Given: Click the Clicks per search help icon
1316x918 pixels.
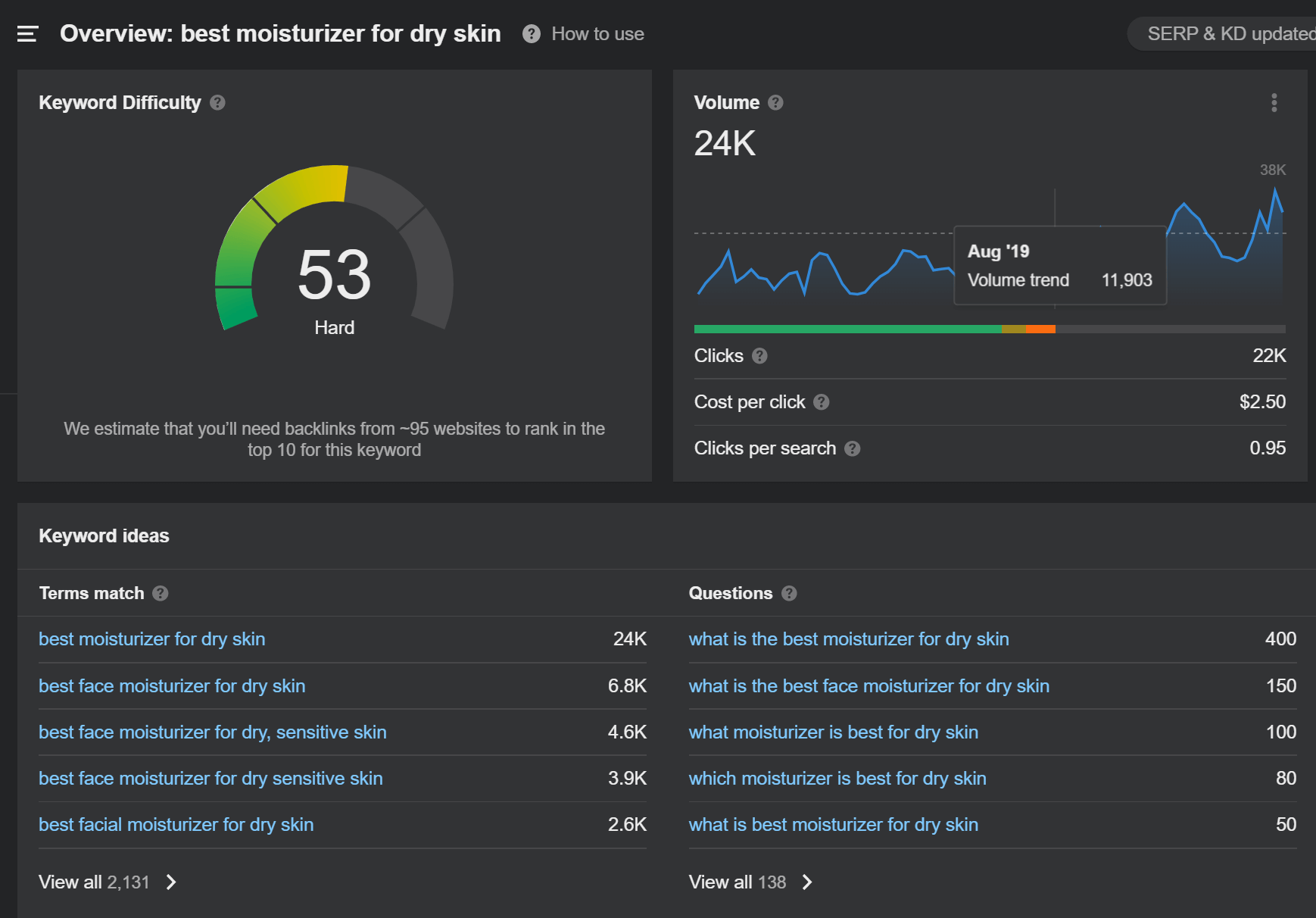Looking at the screenshot, I should (852, 448).
